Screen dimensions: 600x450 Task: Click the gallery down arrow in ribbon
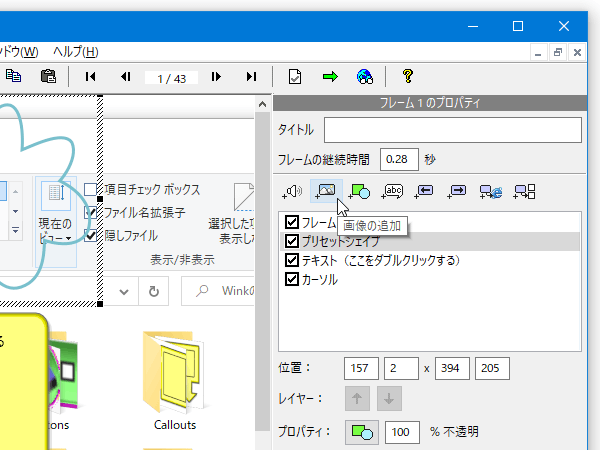tap(15, 211)
